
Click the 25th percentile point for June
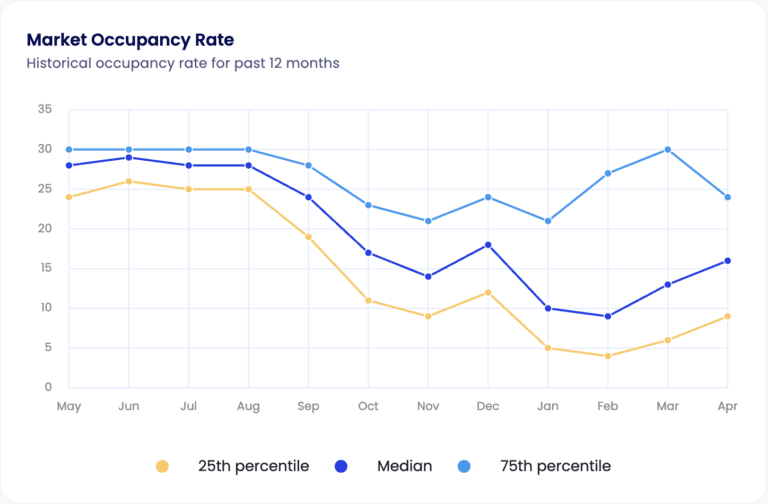(128, 181)
